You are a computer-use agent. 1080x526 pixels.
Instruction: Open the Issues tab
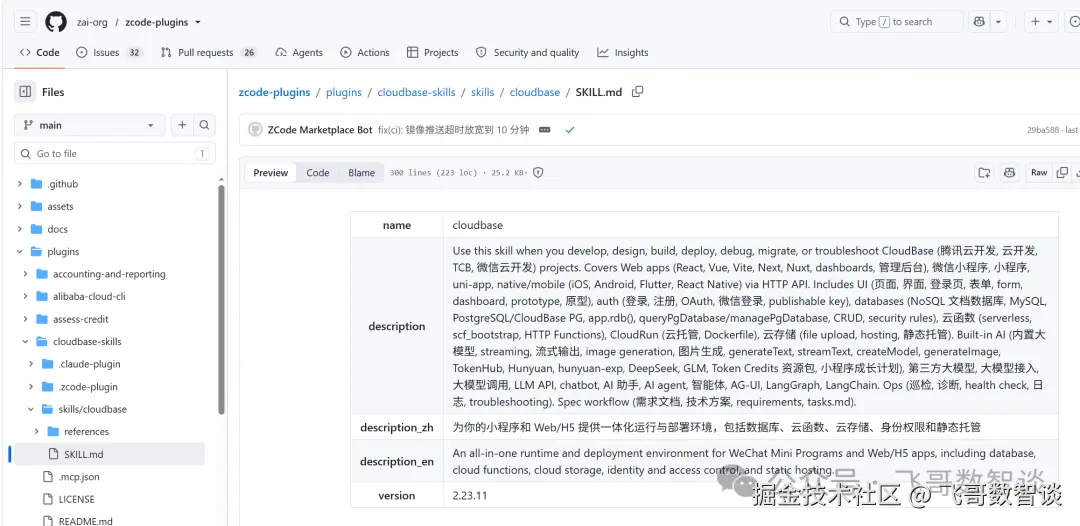[109, 52]
